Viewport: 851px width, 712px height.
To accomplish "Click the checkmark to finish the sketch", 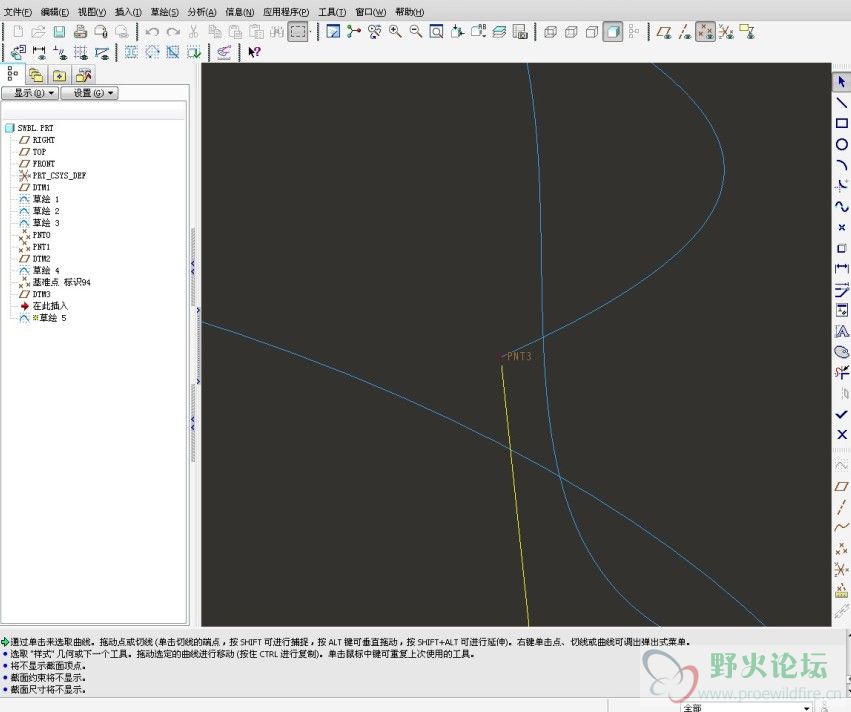I will [841, 415].
